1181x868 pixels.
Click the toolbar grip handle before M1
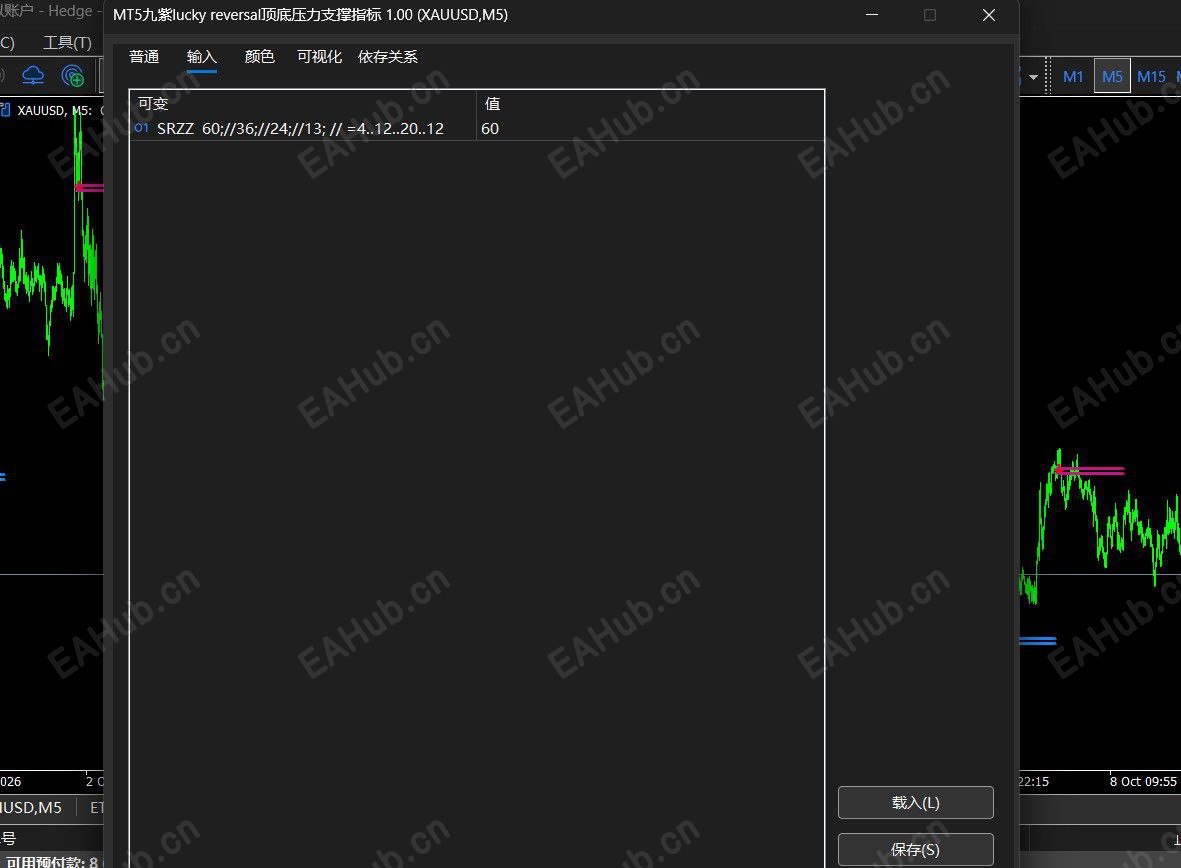(x=1048, y=76)
